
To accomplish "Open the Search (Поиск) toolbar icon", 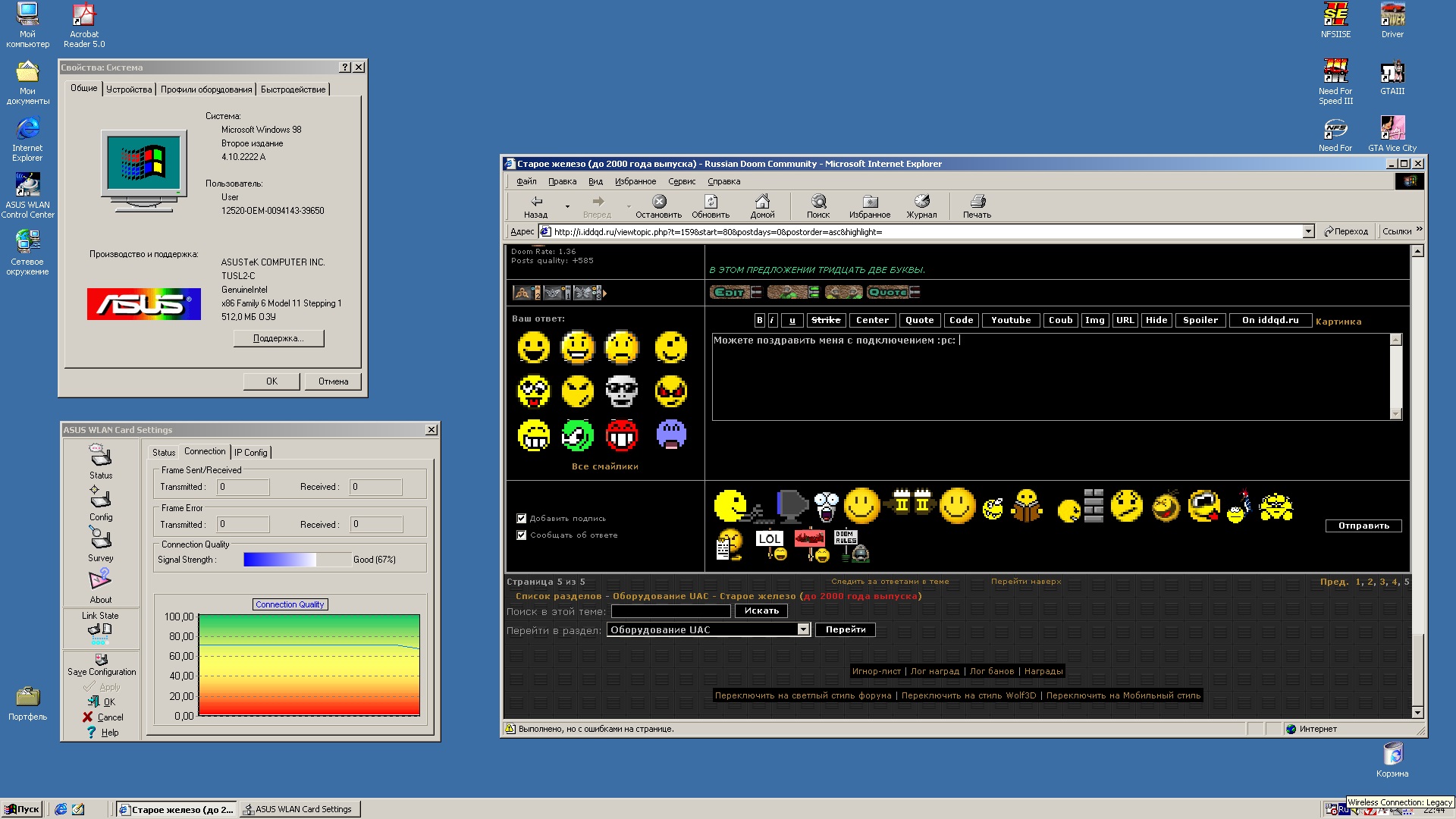I will click(818, 206).
